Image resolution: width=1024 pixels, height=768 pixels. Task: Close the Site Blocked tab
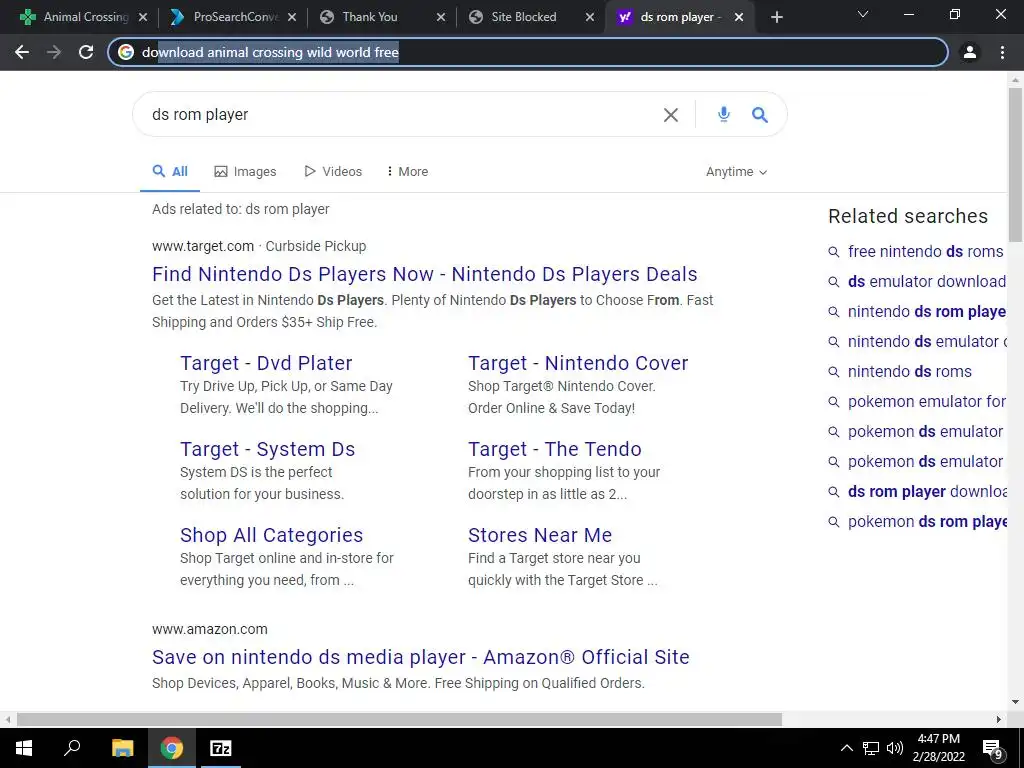[x=590, y=17]
